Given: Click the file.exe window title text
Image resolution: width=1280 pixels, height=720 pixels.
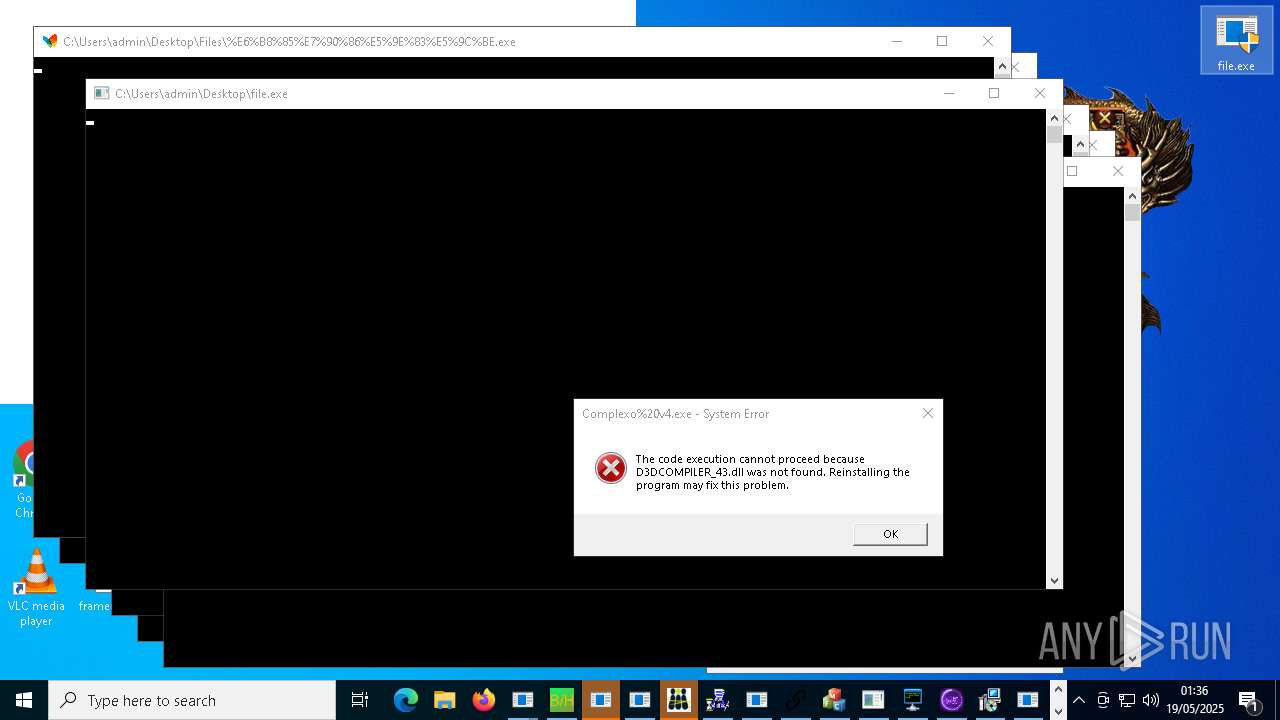Looking at the screenshot, I should [x=201, y=93].
